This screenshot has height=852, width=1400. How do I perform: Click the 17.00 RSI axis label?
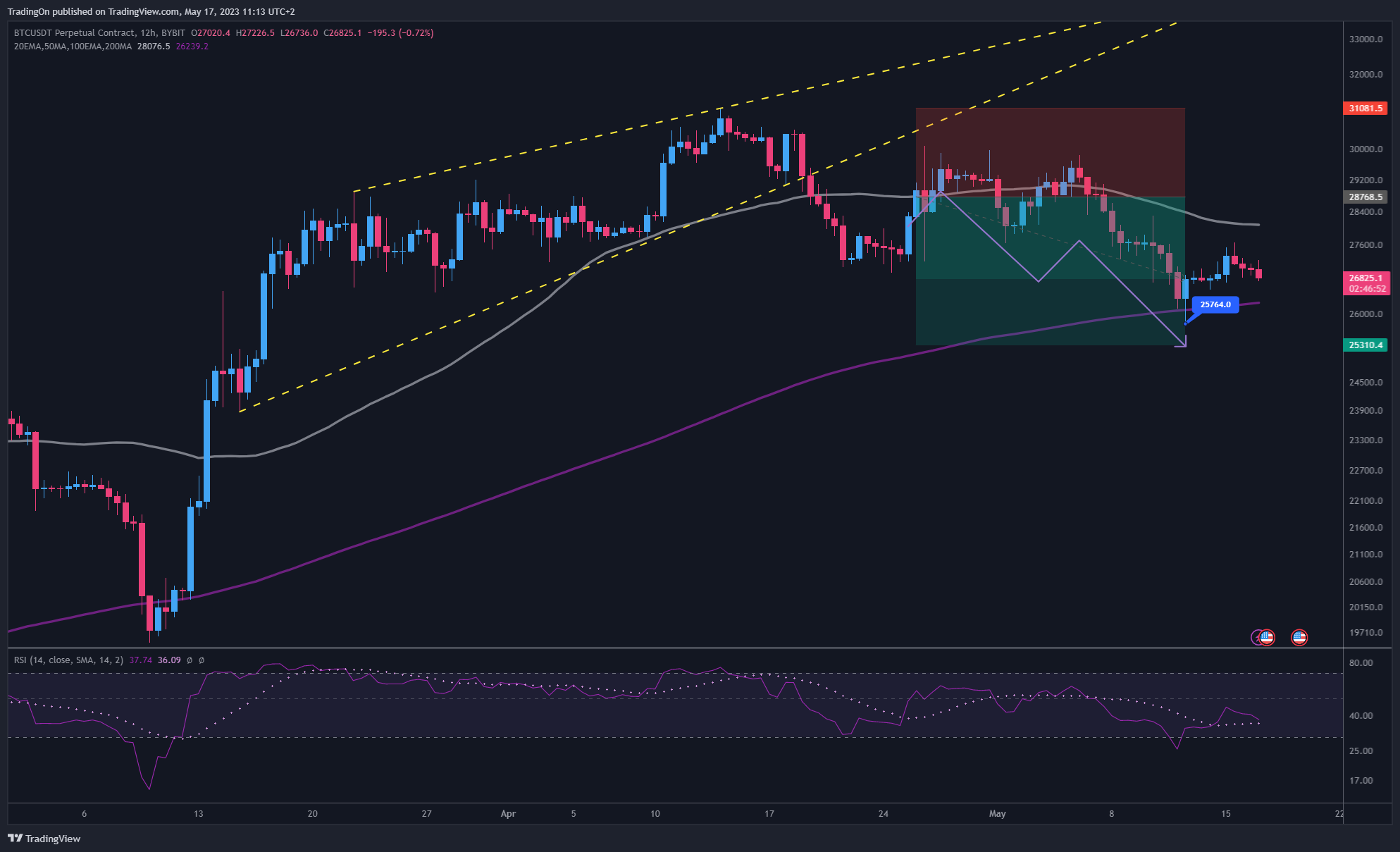1361,781
